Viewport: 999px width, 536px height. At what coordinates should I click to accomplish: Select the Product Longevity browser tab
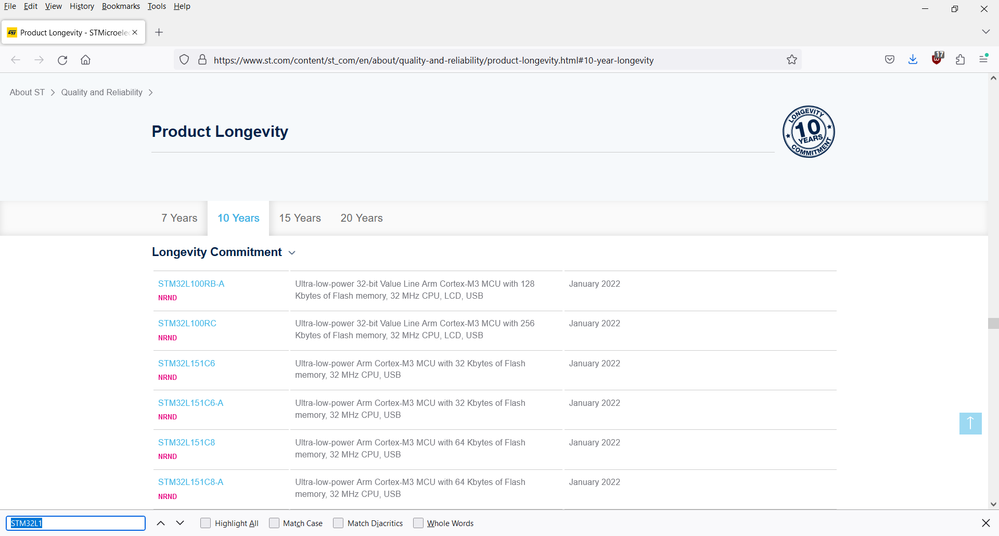[x=73, y=33]
